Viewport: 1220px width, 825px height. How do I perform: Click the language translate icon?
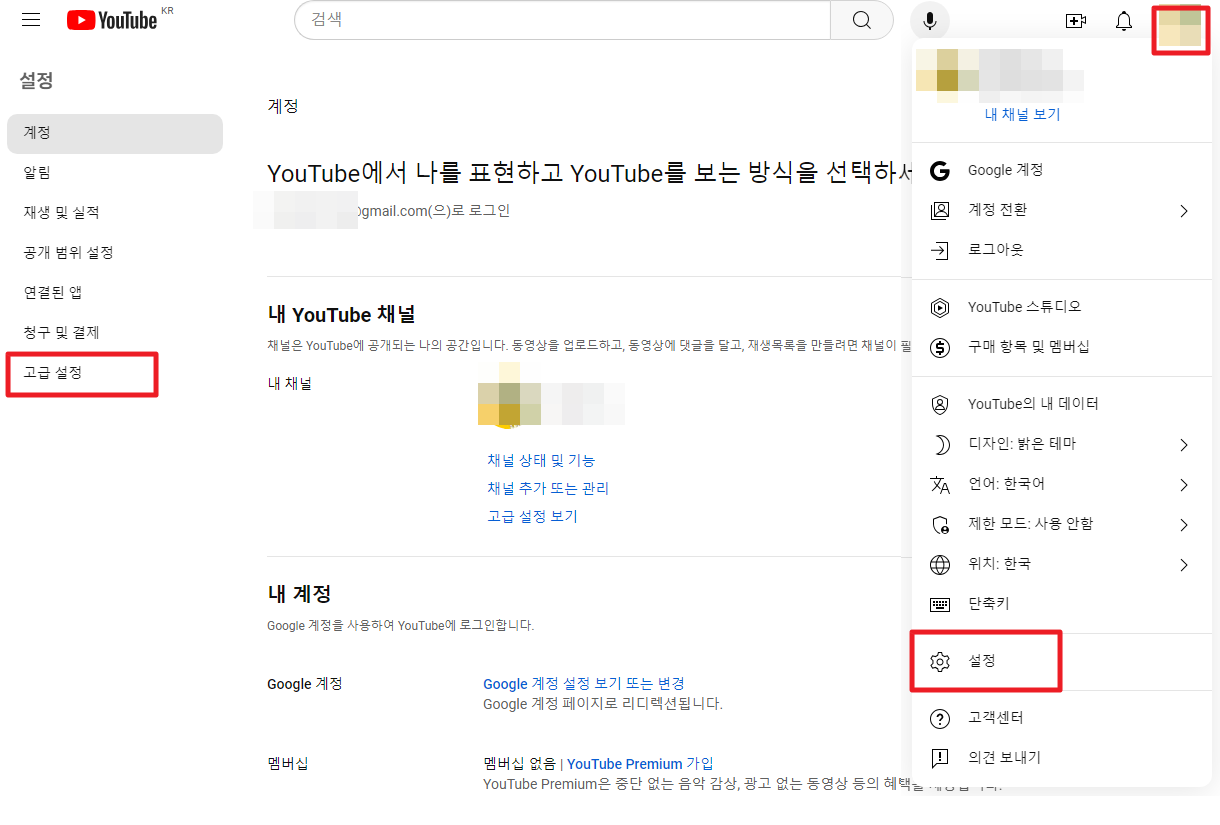[x=940, y=484]
